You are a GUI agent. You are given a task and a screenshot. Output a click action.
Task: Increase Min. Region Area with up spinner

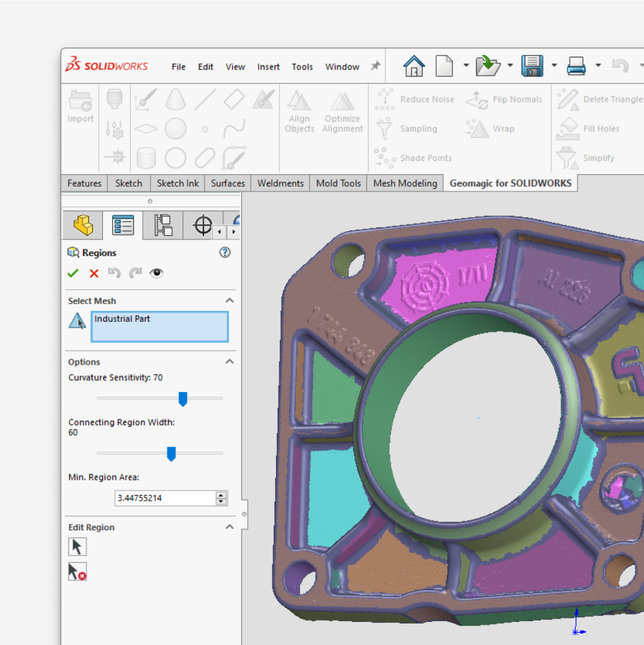tap(221, 495)
